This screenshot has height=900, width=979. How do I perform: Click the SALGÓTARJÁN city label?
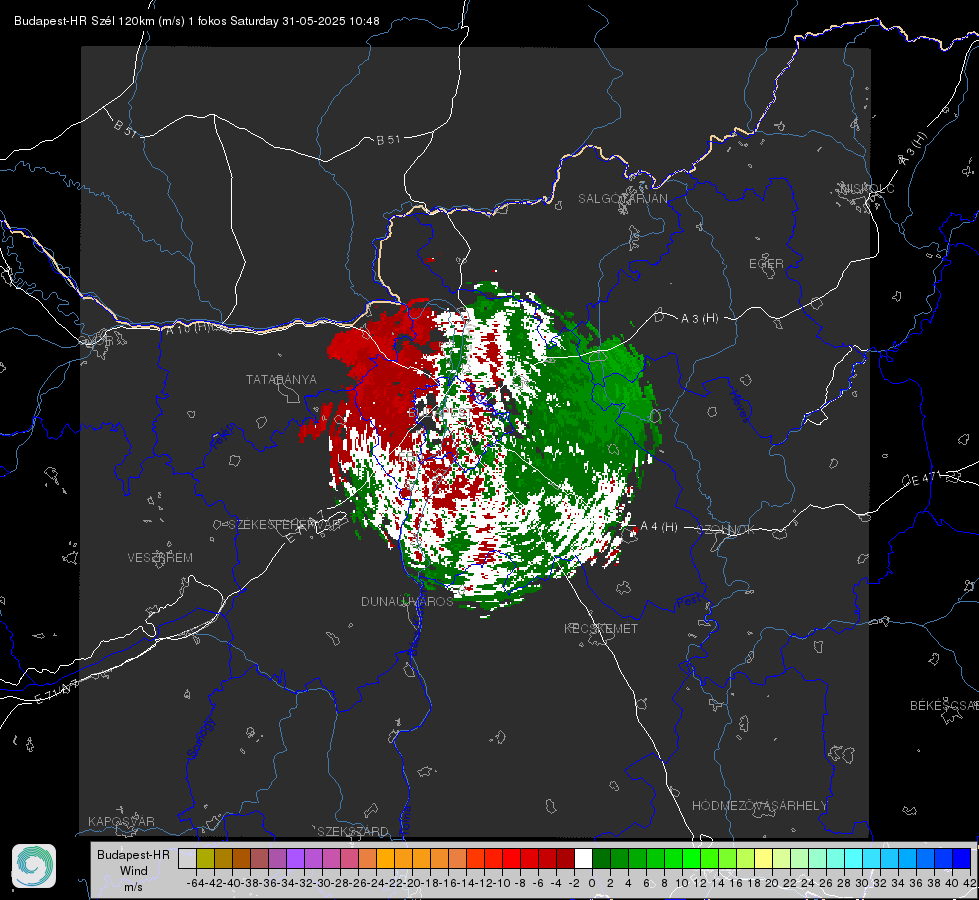coord(622,199)
